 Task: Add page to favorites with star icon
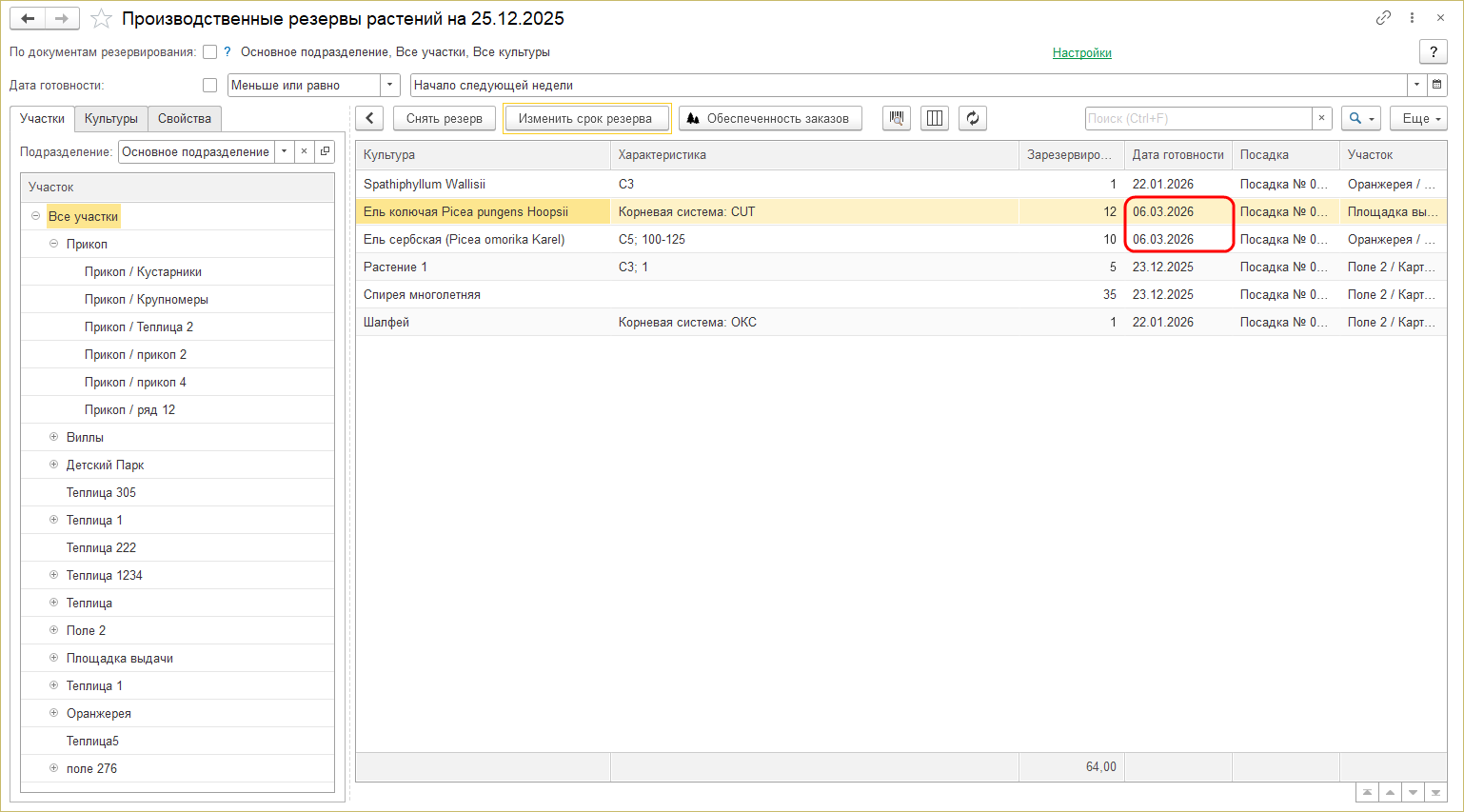point(101,18)
